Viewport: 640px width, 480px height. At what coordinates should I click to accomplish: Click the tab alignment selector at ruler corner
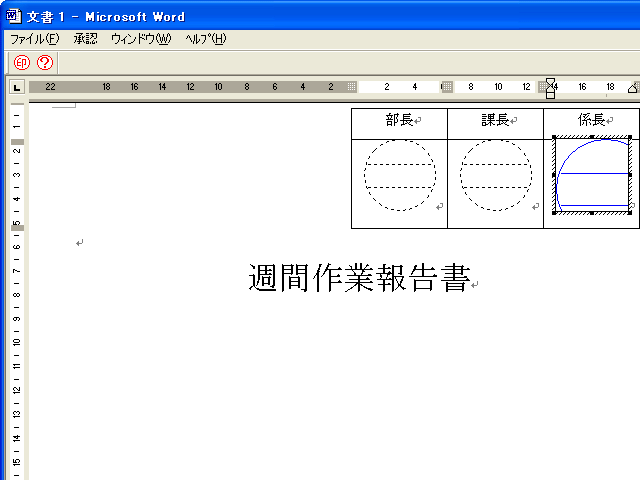pyautogui.click(x=15, y=88)
